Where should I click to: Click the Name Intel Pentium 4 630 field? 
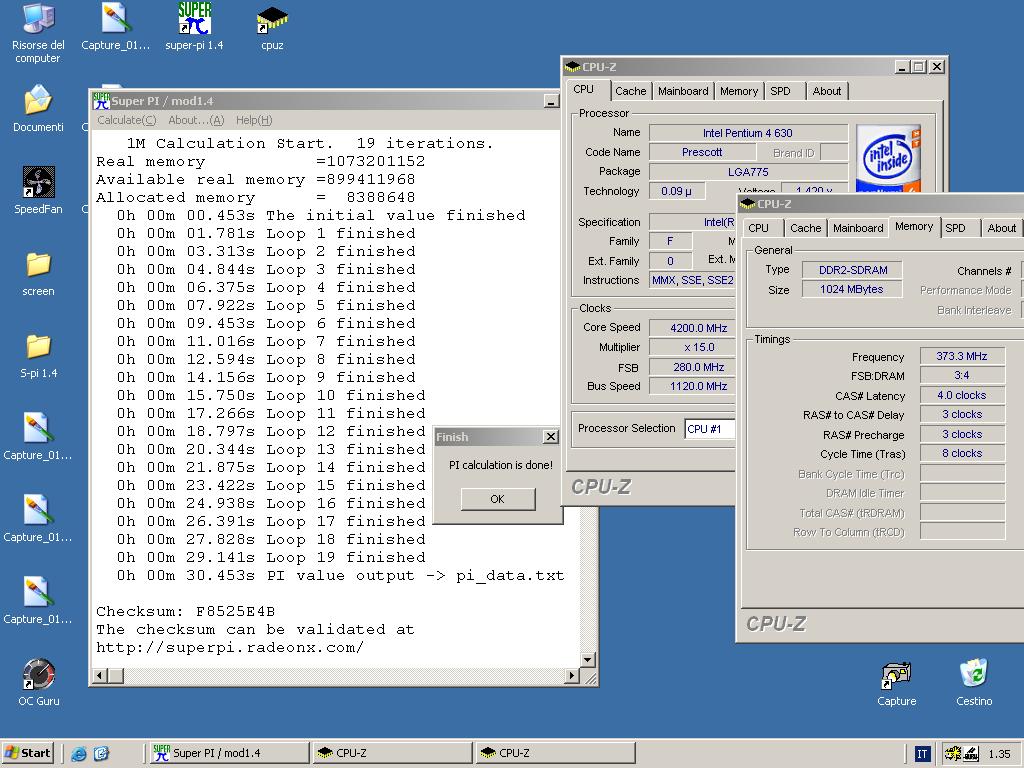click(748, 133)
